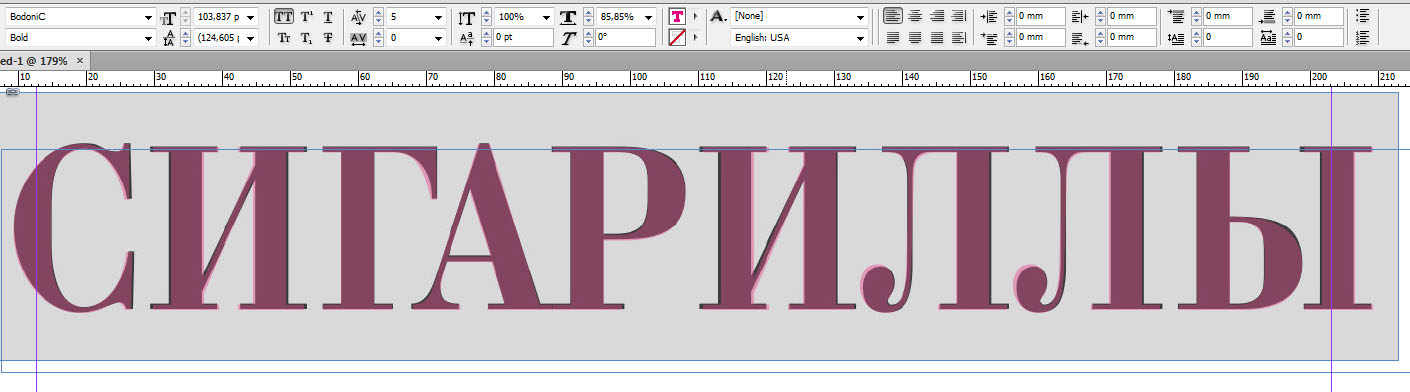Click the First Line Left Indent icon

[x=989, y=38]
